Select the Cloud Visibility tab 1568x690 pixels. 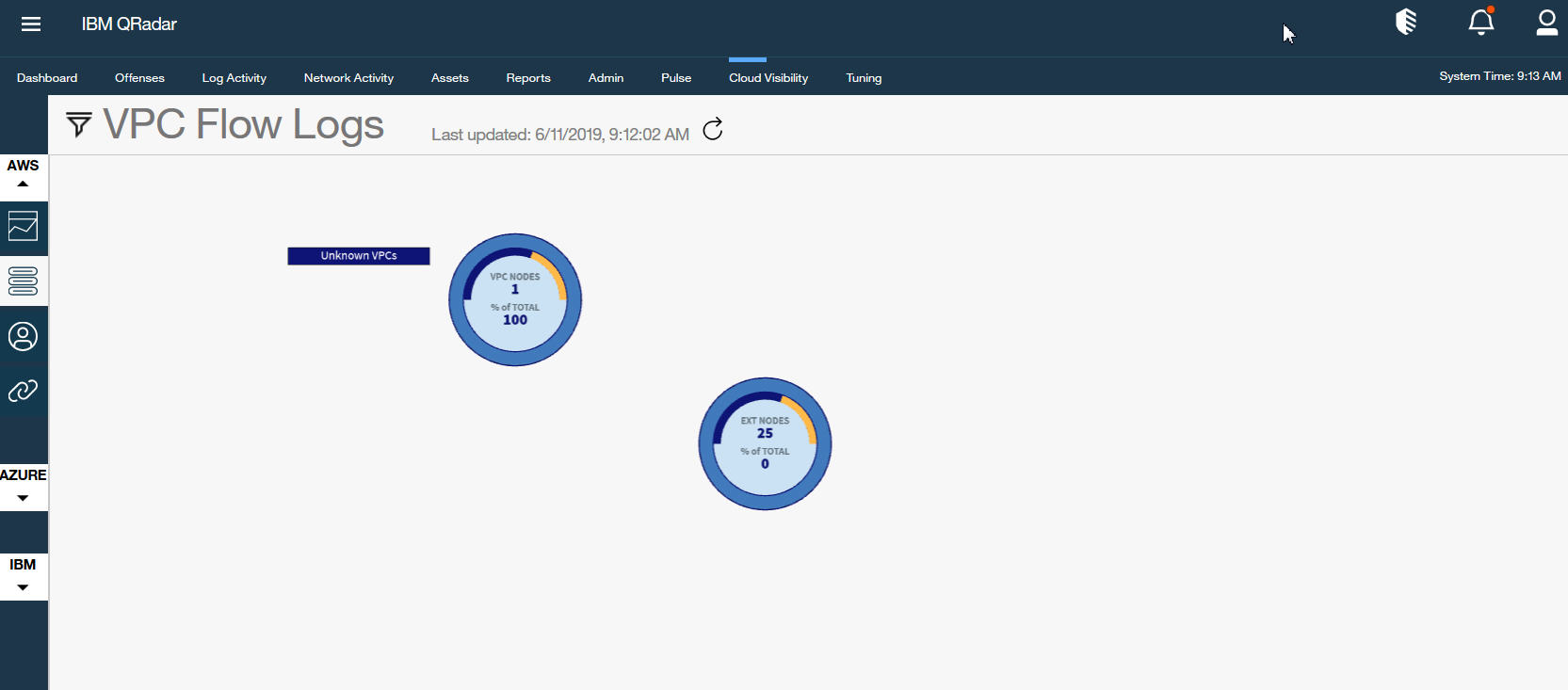[768, 78]
